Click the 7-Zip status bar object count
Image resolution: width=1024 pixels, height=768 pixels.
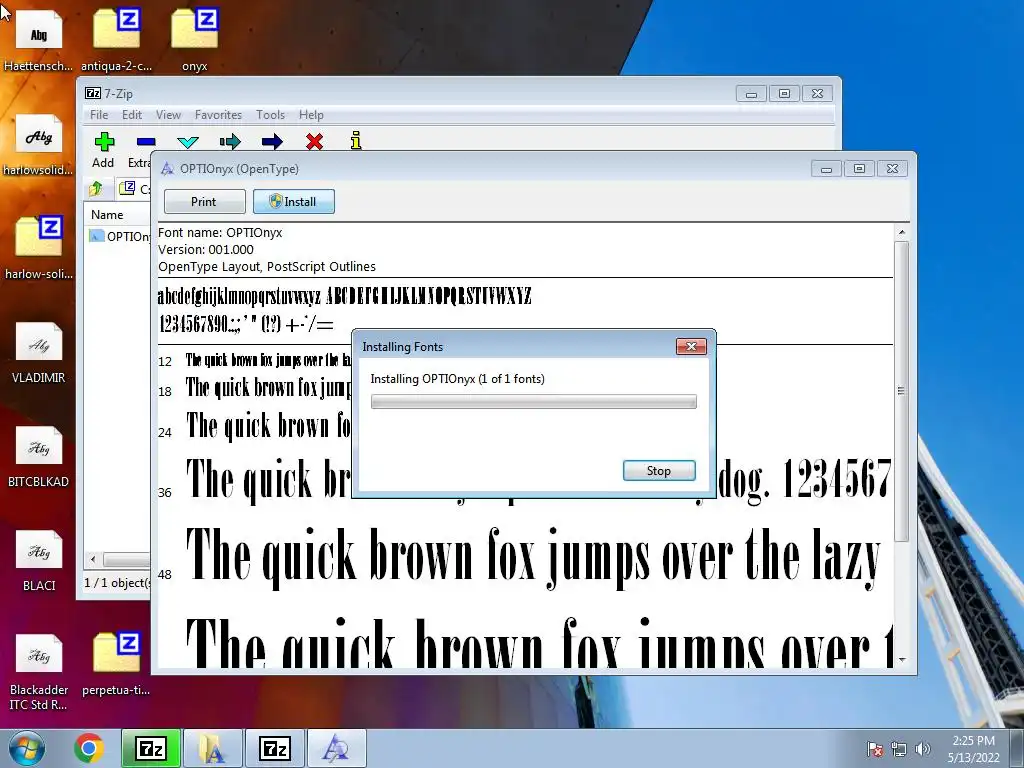[x=117, y=583]
